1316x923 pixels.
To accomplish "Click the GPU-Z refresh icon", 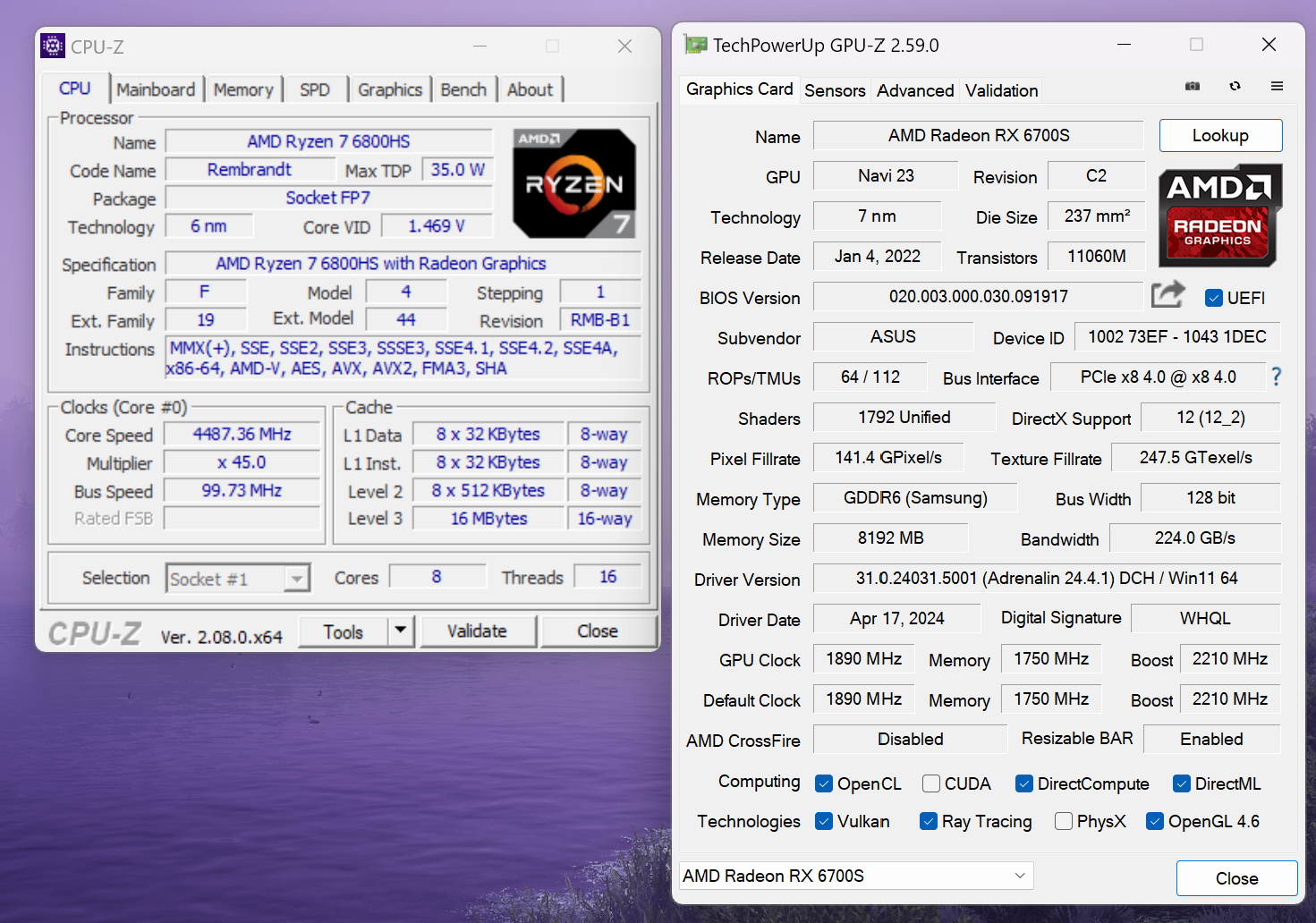I will [1235, 86].
